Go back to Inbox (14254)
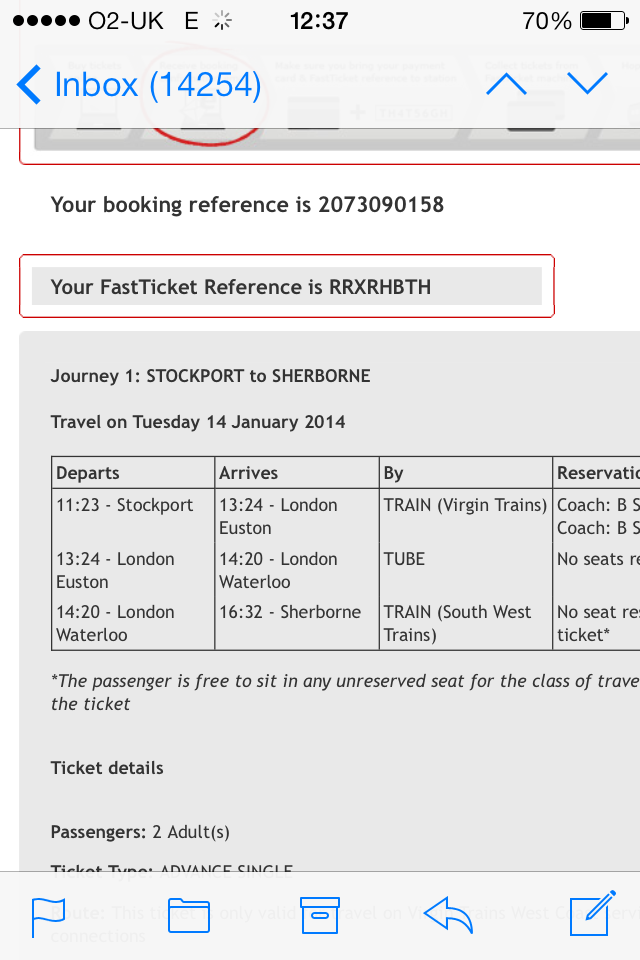 pyautogui.click(x=140, y=85)
